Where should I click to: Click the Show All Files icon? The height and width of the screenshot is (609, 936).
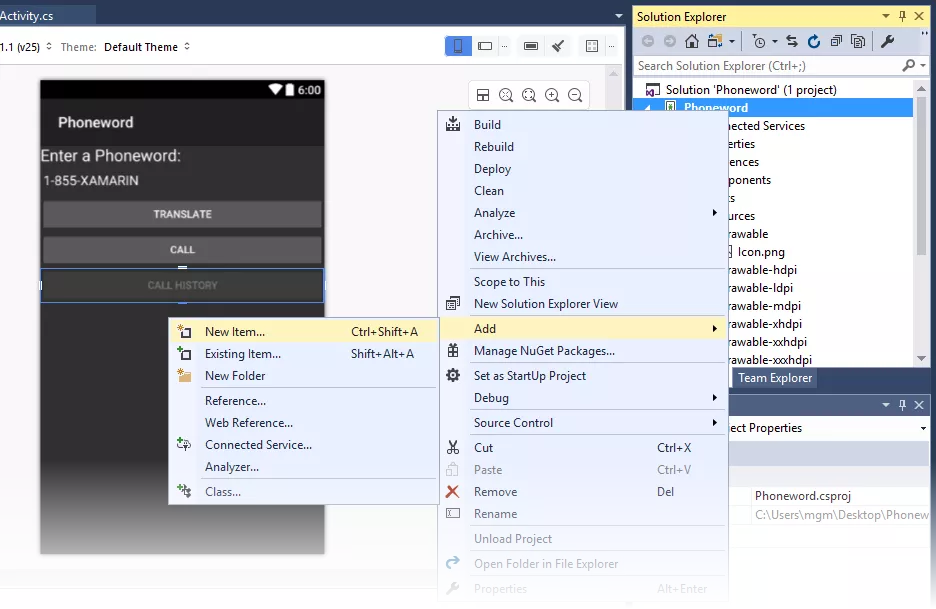pos(858,41)
